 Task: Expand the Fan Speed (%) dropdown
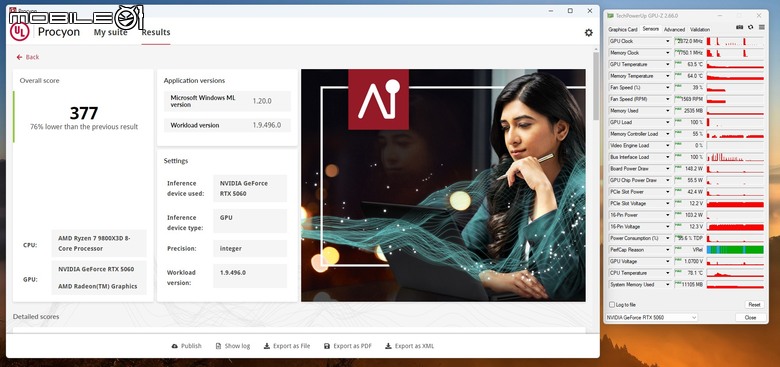(668, 88)
